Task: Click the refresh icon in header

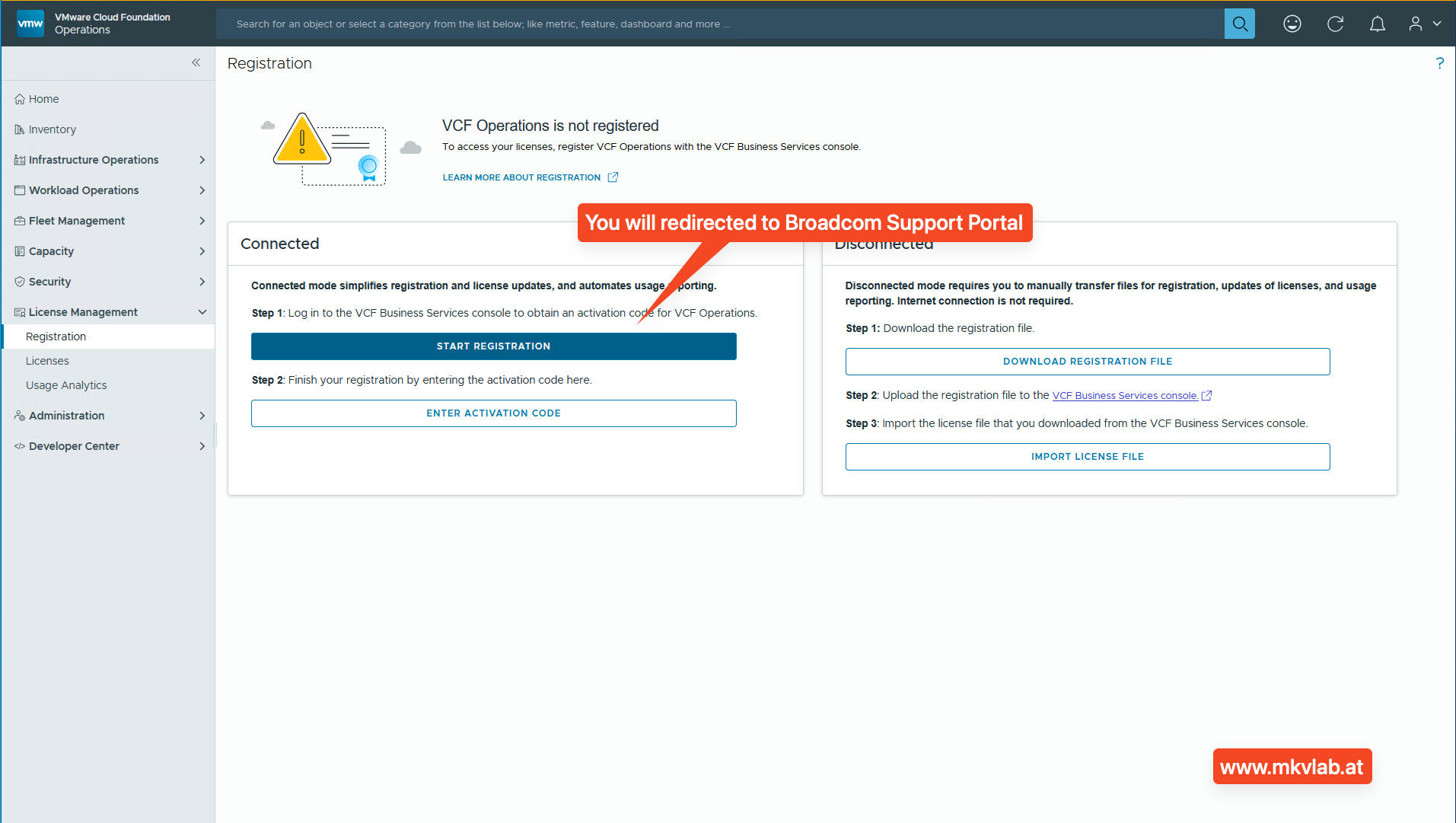Action: click(1335, 24)
